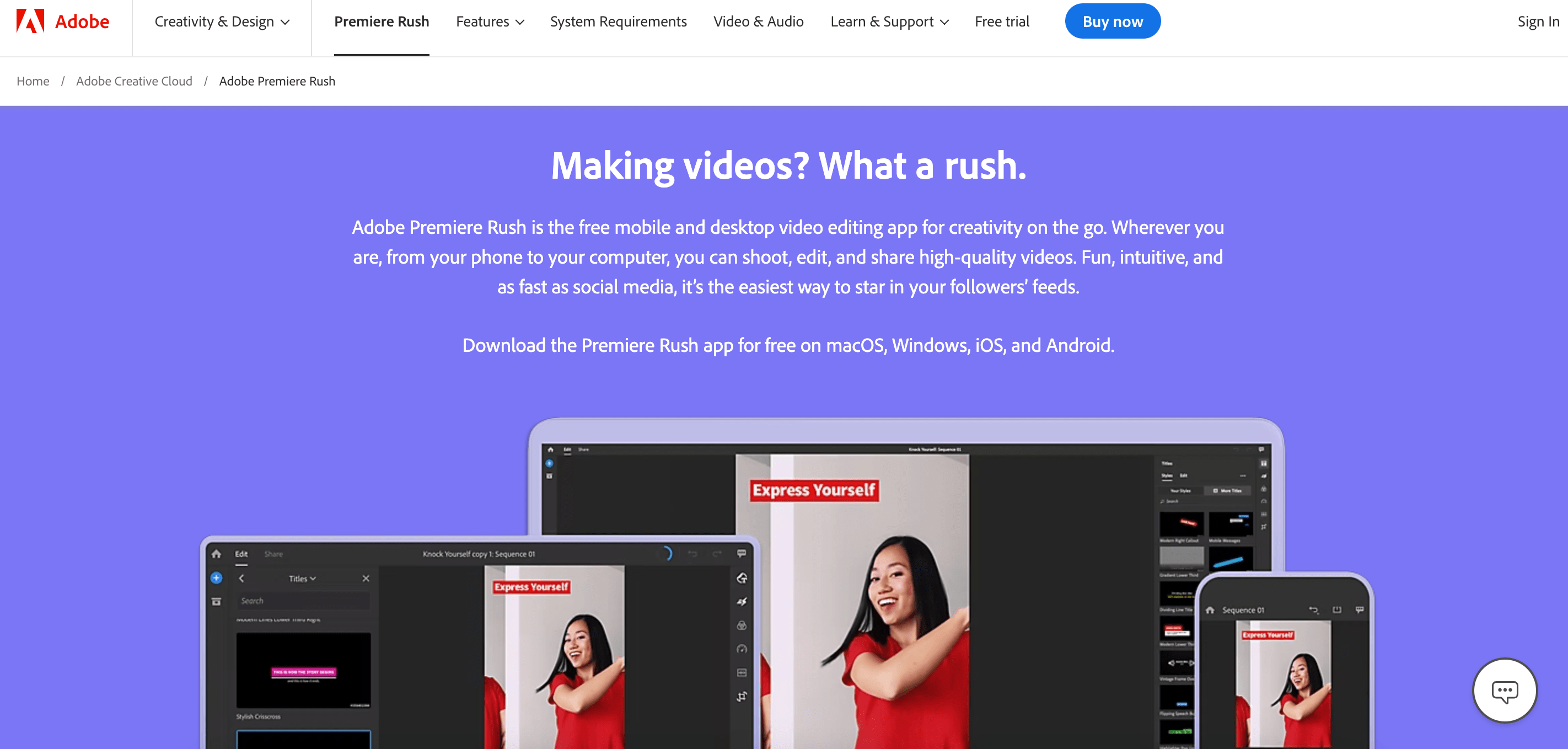1568x749 pixels.
Task: Click 'Download the Premiere Rush app' line
Action: click(788, 345)
